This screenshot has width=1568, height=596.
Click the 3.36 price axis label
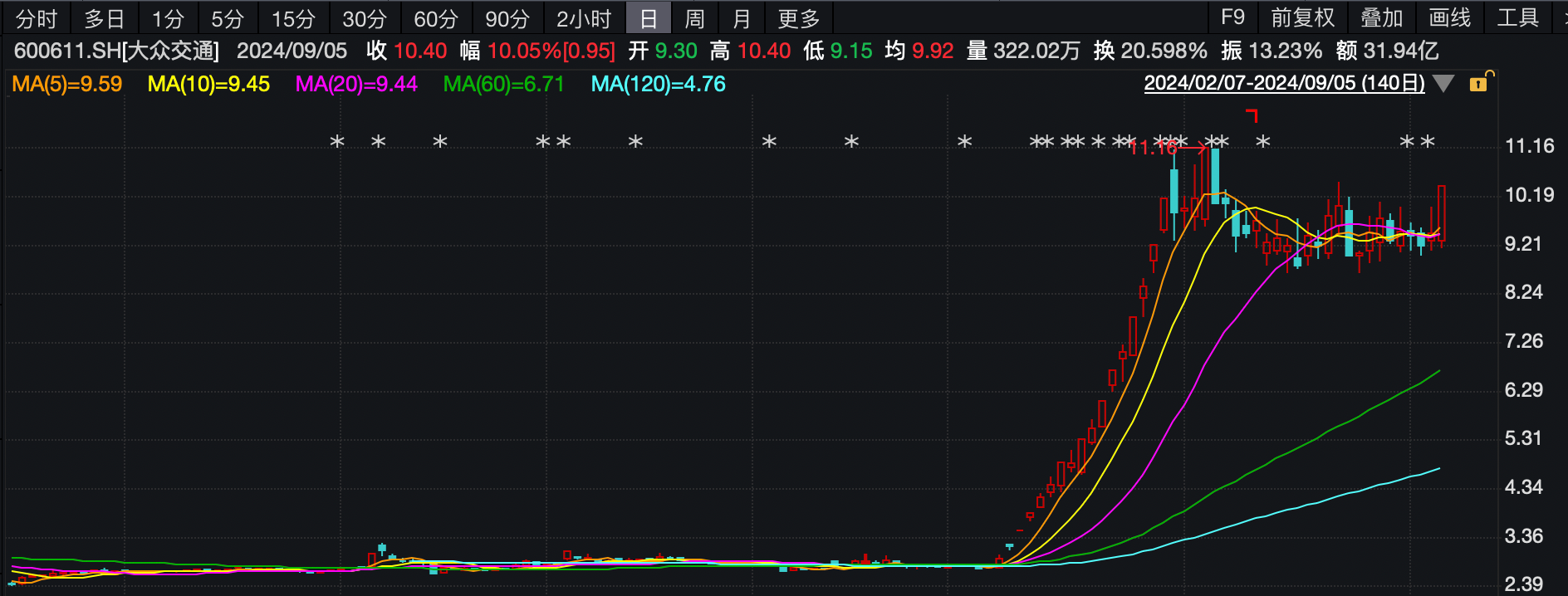(1523, 536)
